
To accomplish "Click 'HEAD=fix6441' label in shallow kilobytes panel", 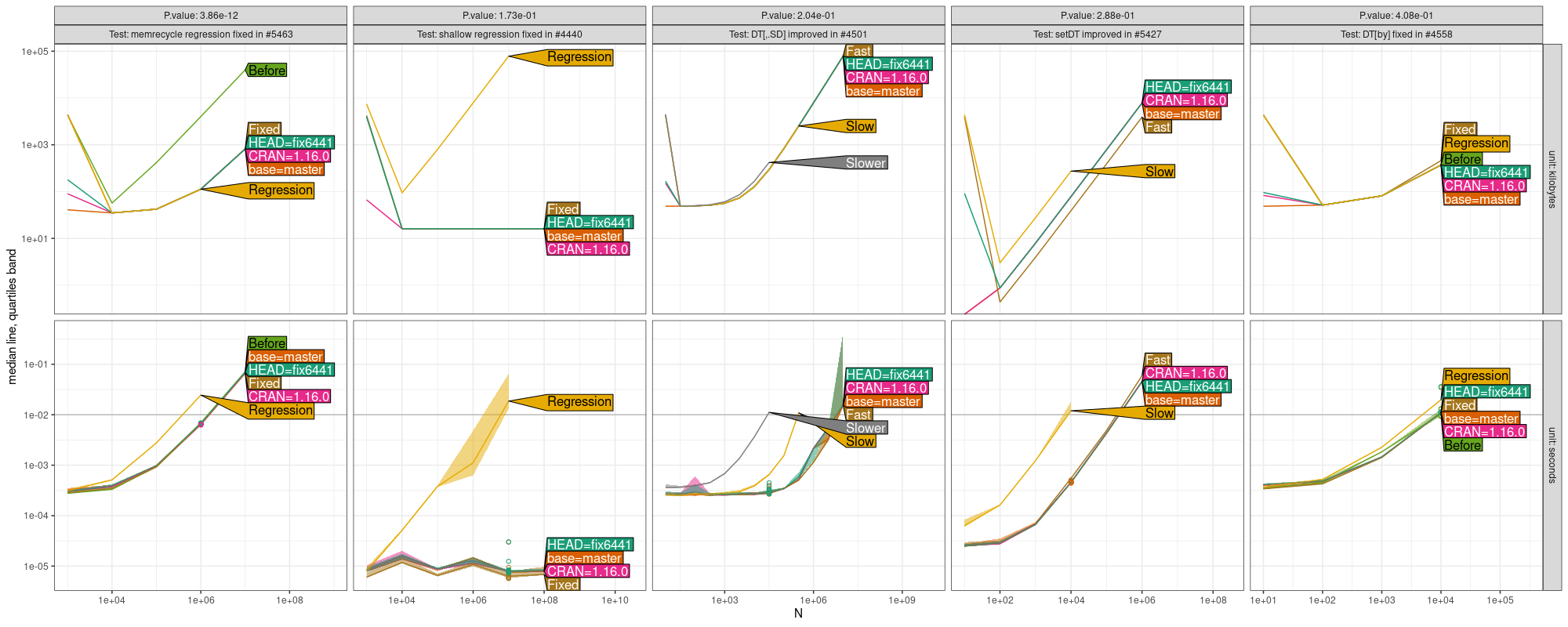I will tap(590, 223).
